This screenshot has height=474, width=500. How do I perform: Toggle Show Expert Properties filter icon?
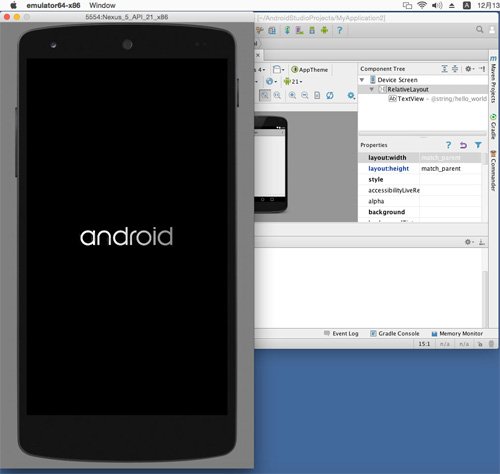coord(478,145)
